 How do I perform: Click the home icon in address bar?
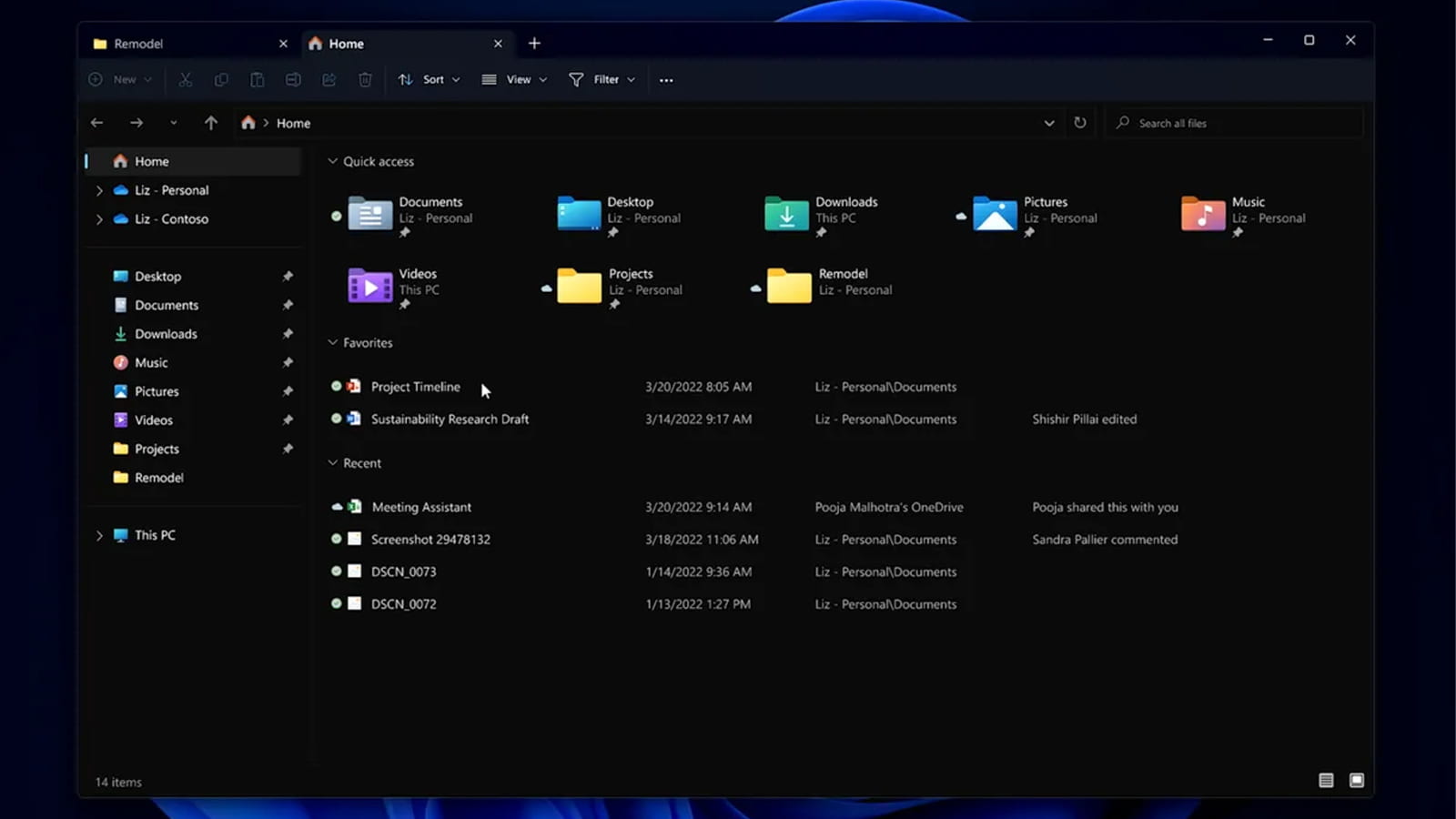[x=248, y=123]
